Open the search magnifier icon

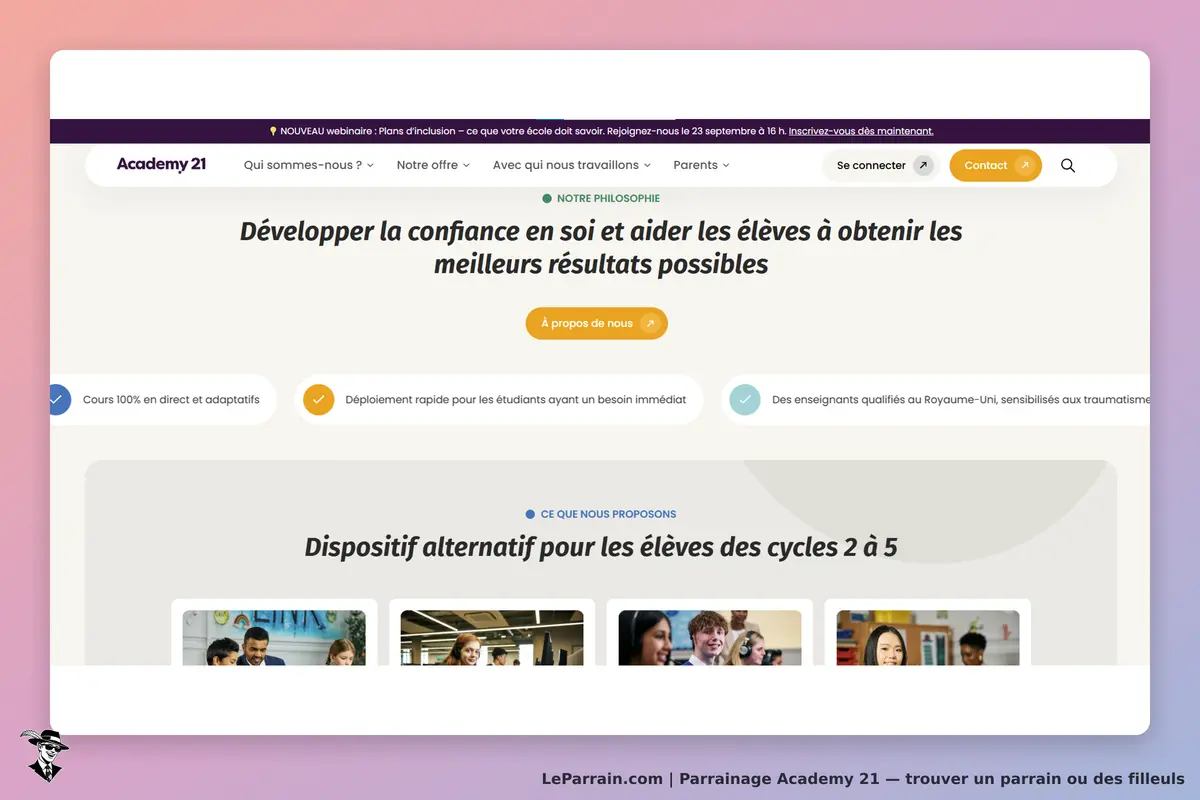pos(1068,166)
